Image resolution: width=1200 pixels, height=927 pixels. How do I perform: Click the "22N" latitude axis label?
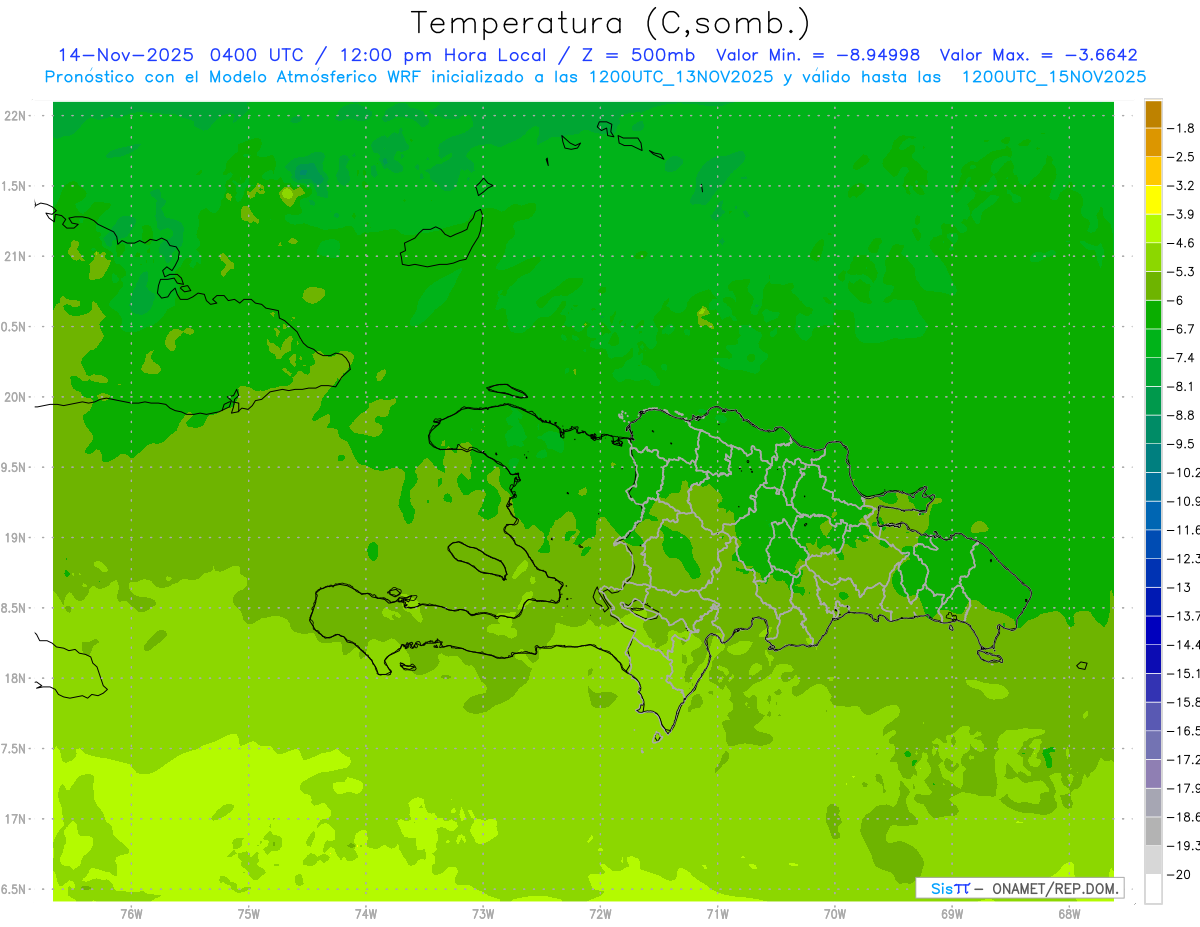click(x=15, y=116)
